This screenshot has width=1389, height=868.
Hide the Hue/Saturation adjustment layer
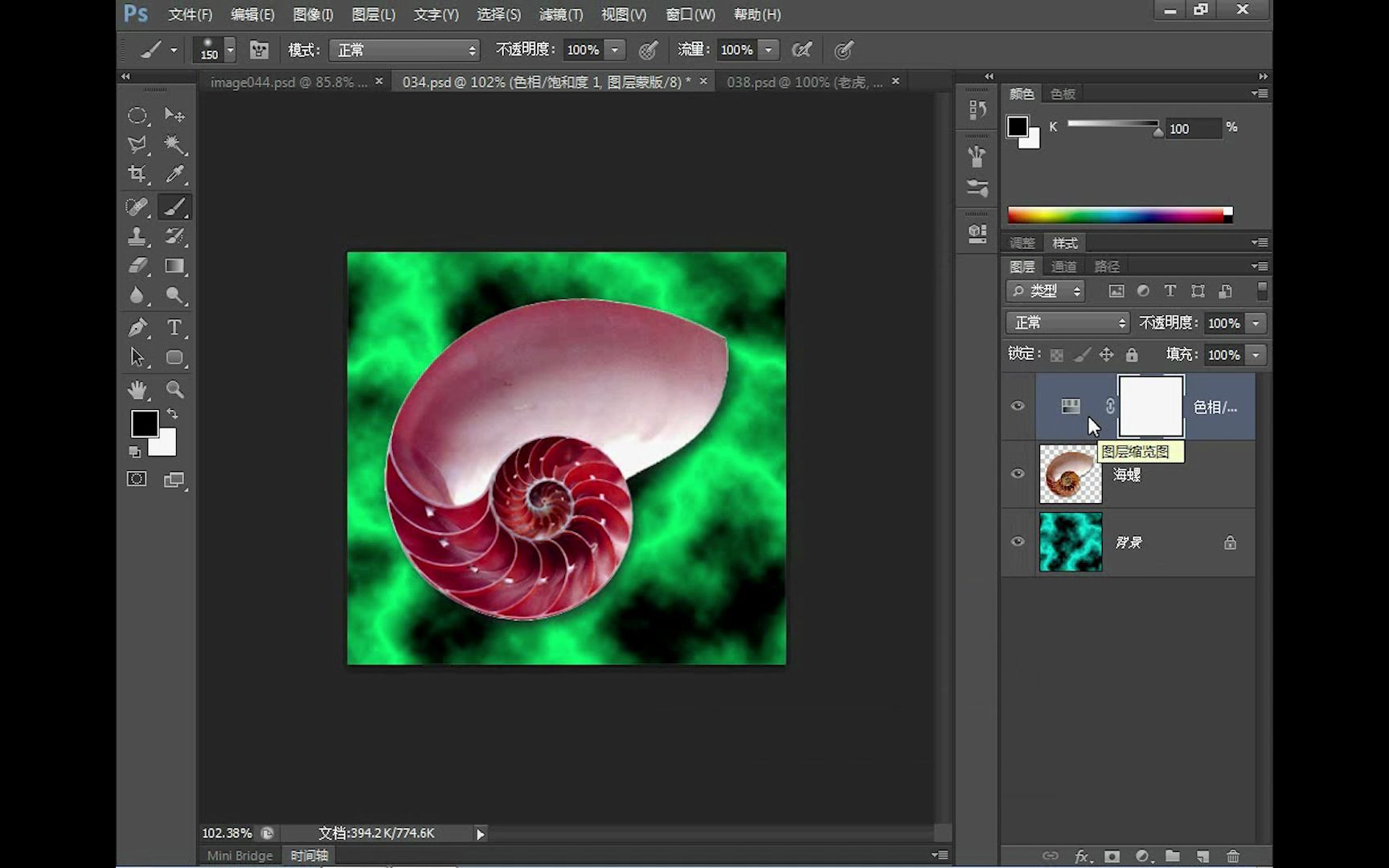pos(1018,406)
